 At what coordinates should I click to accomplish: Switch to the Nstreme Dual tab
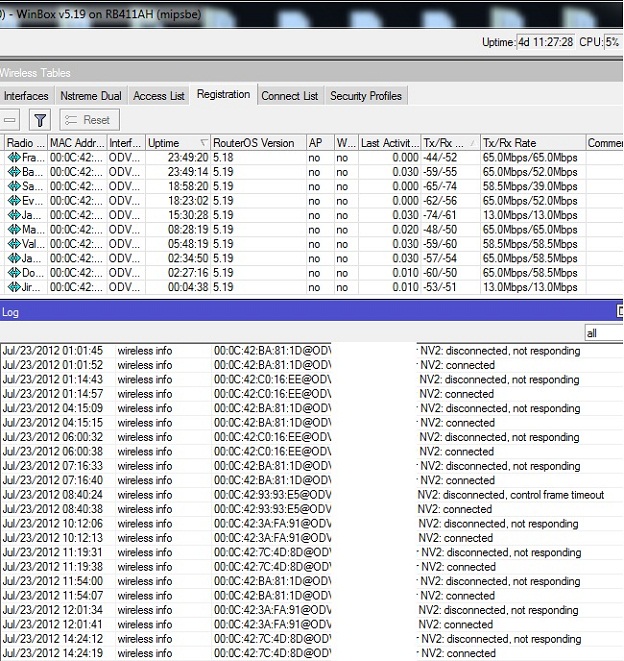click(x=91, y=96)
